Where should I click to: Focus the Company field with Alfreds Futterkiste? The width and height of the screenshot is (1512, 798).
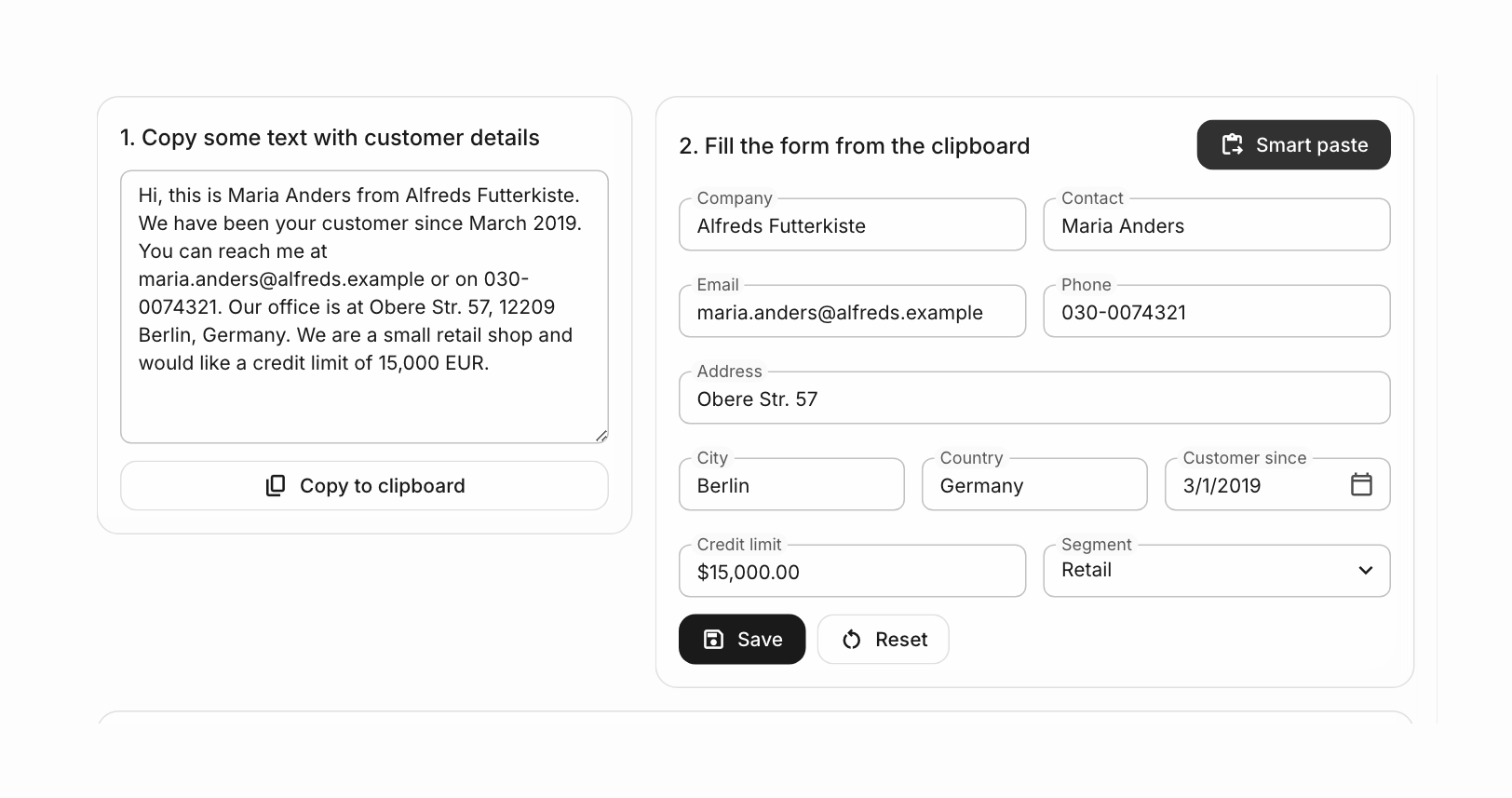(853, 225)
